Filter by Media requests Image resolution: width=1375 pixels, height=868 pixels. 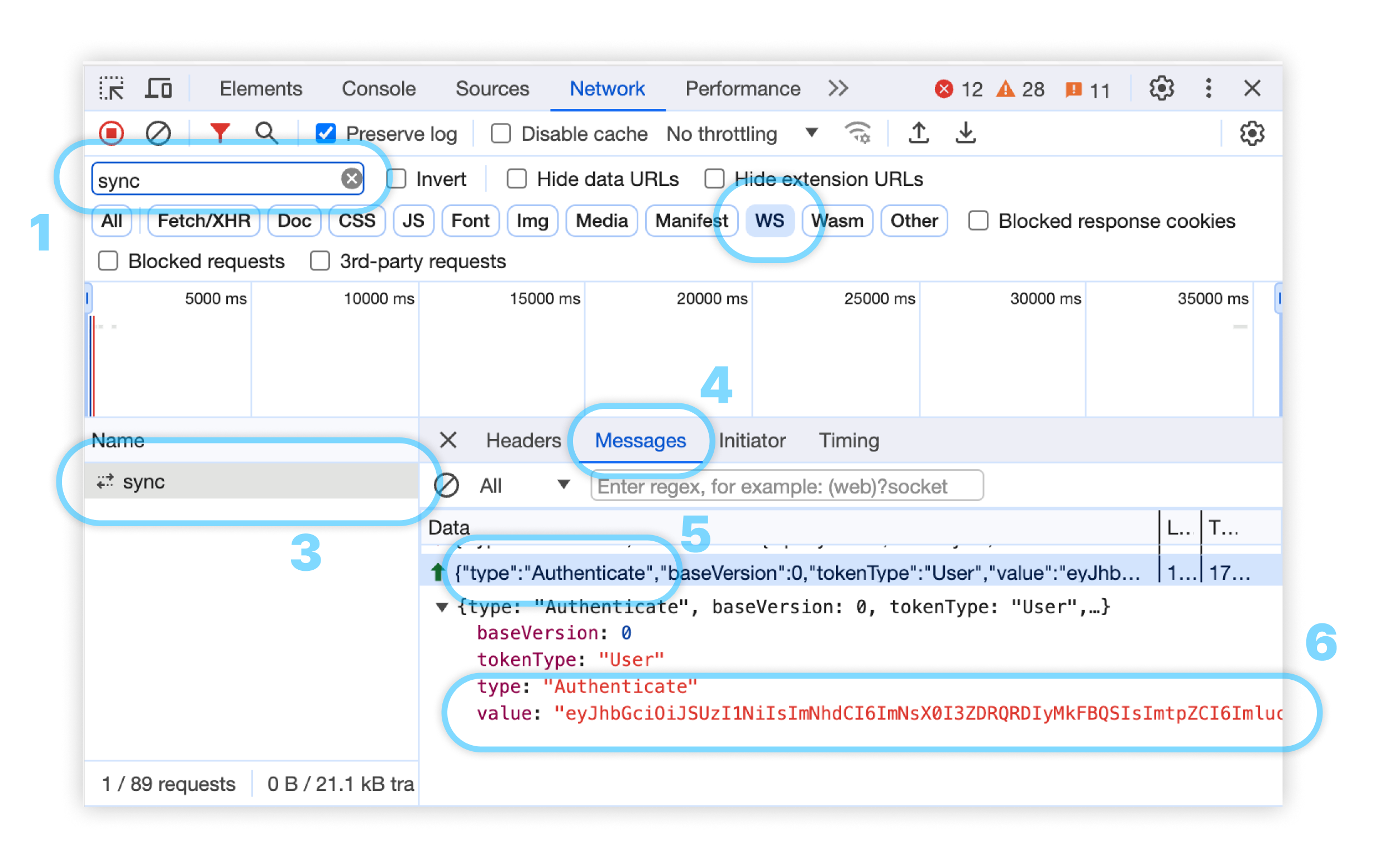pyautogui.click(x=601, y=221)
